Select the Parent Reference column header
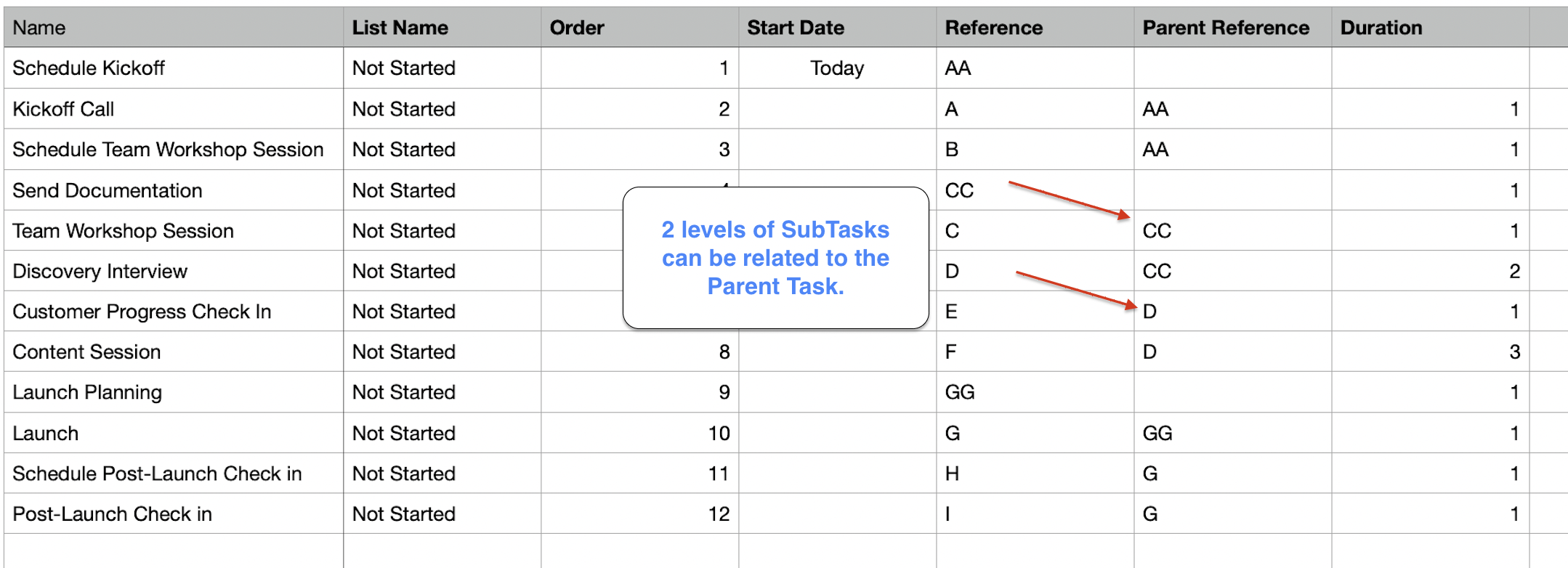The width and height of the screenshot is (1568, 568). (1232, 28)
